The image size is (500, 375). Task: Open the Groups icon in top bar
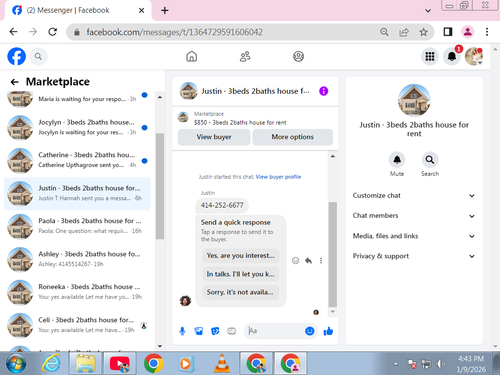(298, 56)
